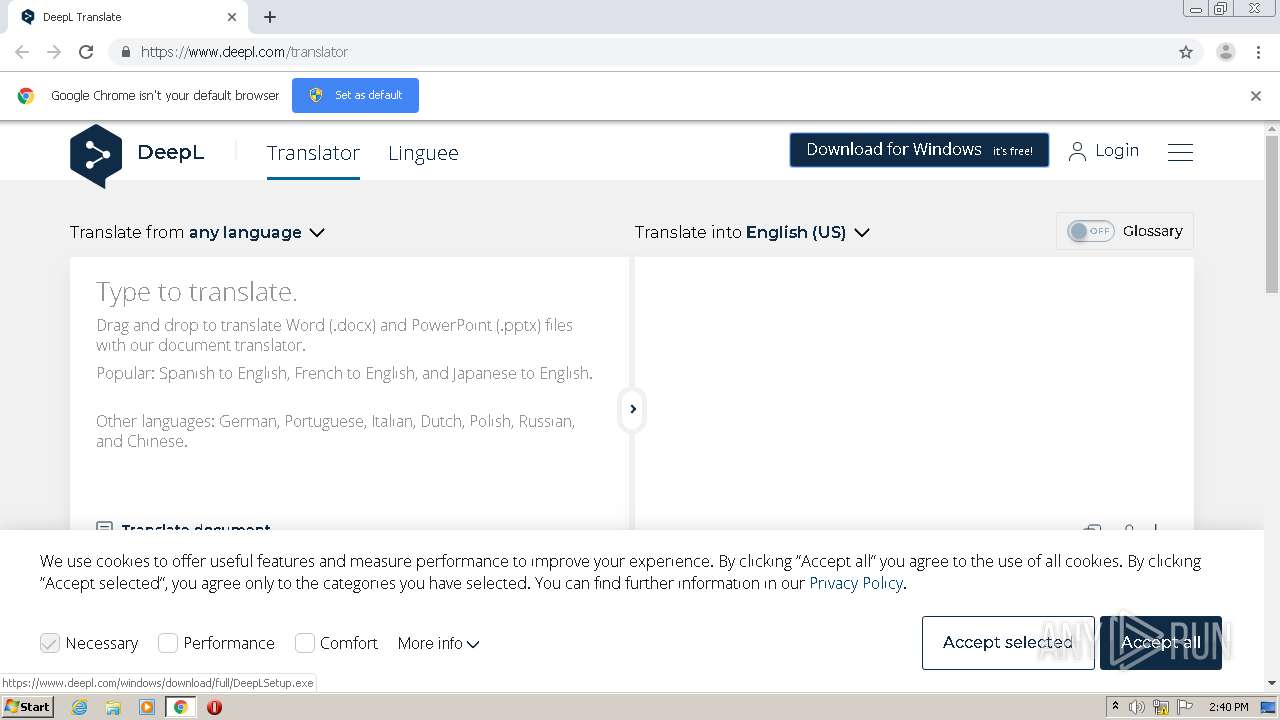Check the Comfort cookies checkbox
This screenshot has width=1280, height=720.
pyautogui.click(x=305, y=643)
